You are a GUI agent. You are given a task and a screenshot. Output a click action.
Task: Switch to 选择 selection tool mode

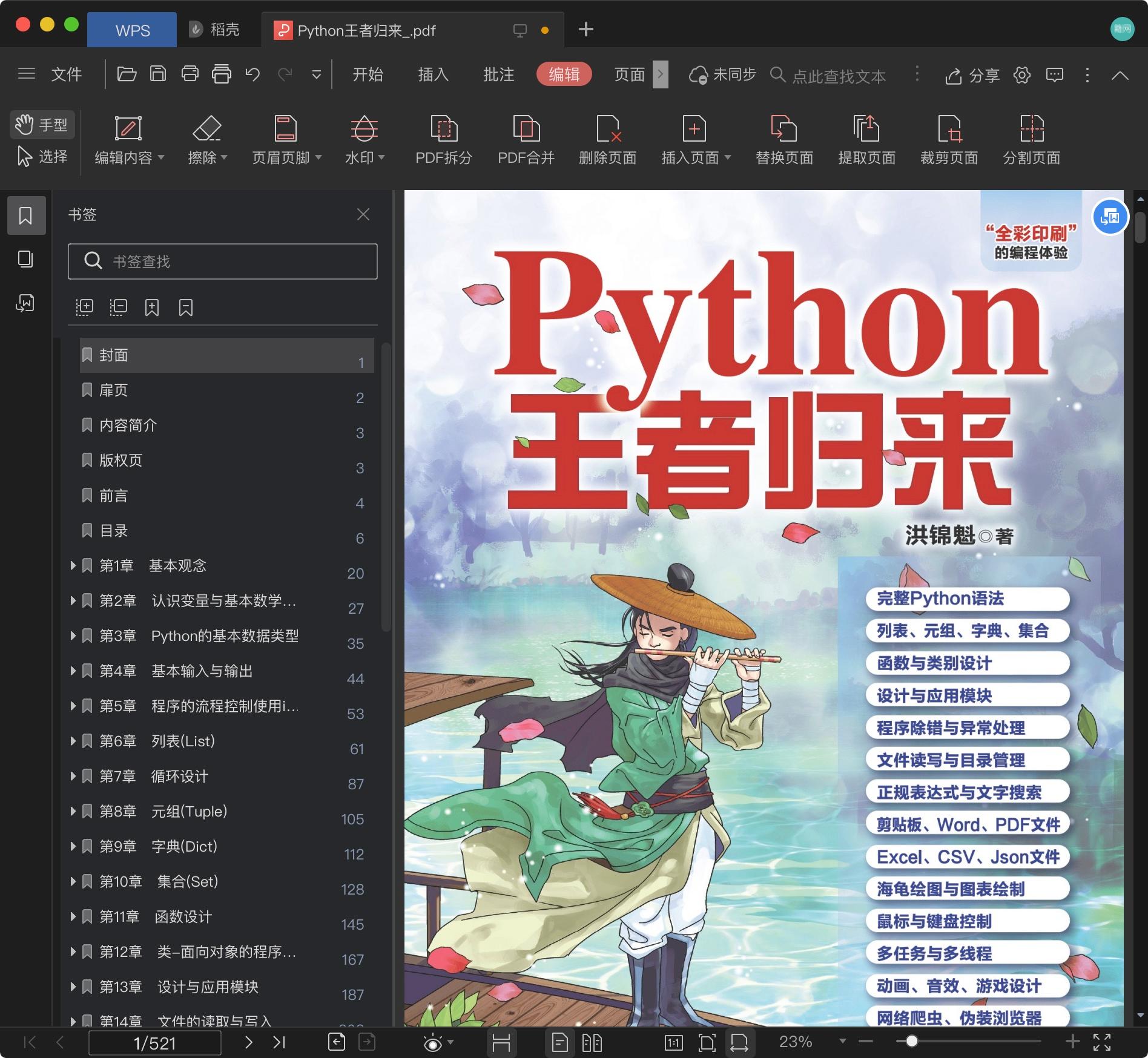coord(42,156)
